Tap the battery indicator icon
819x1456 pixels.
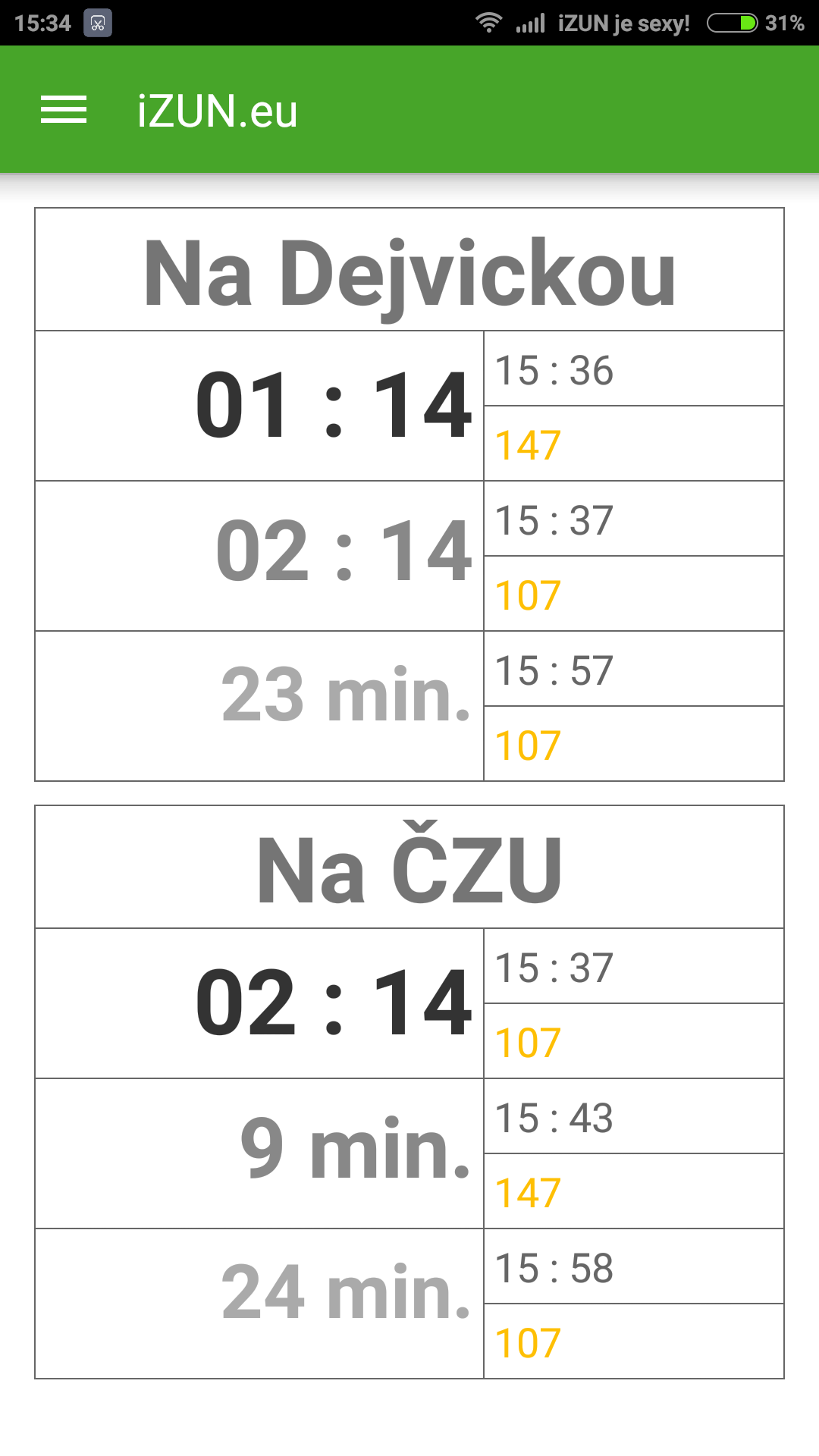click(732, 23)
